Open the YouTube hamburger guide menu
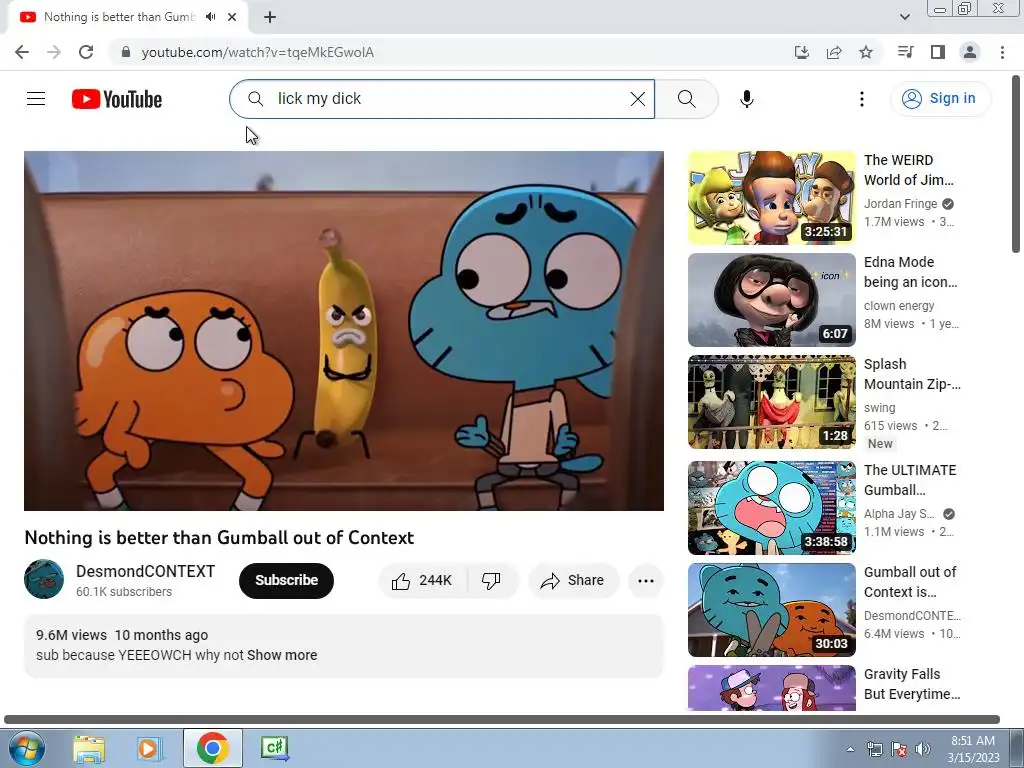The width and height of the screenshot is (1024, 768). (x=36, y=99)
